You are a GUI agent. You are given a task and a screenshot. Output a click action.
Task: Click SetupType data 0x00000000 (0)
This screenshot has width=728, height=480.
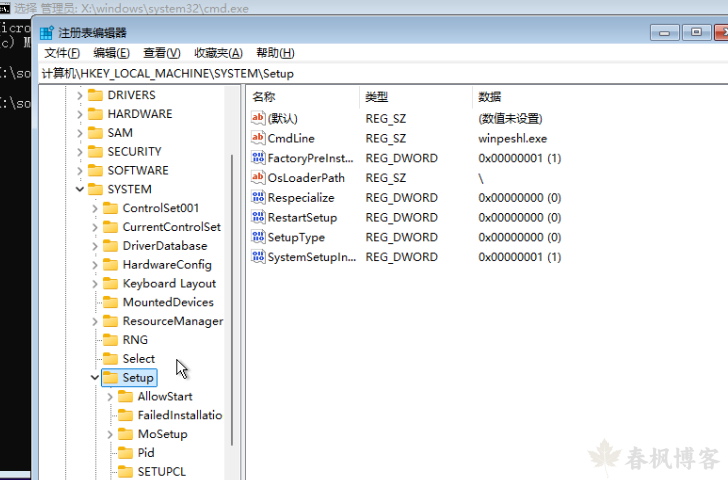click(x=520, y=237)
